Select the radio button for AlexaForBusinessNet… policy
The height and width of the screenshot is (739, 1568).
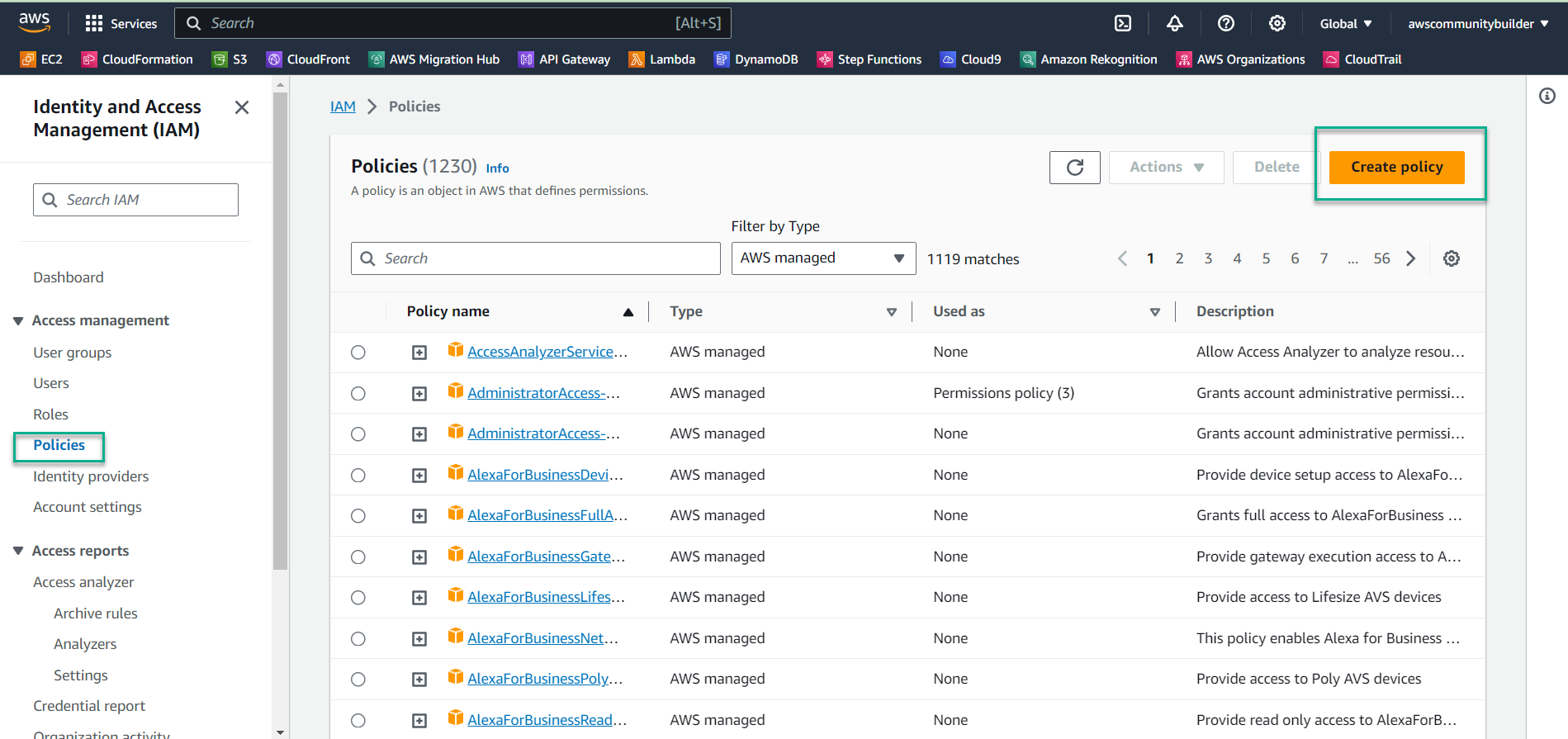(x=358, y=639)
